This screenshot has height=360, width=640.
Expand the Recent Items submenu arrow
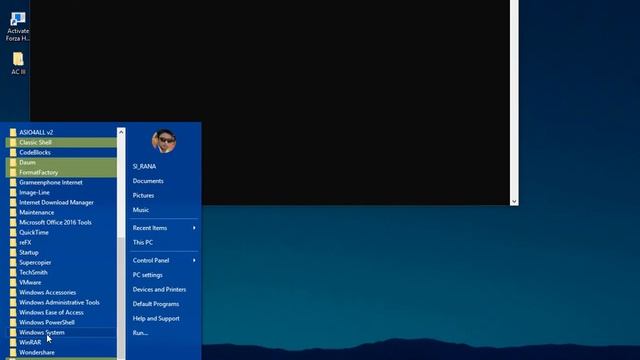point(194,228)
